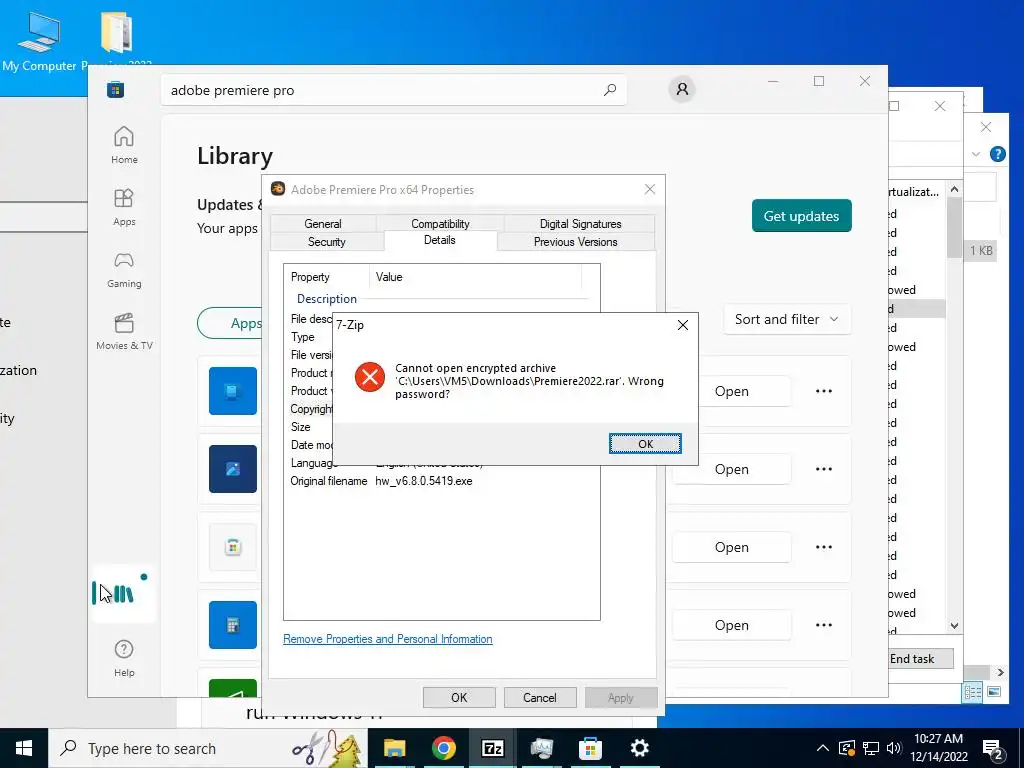This screenshot has width=1024, height=768.
Task: Open Apps in Microsoft Store sidebar
Action: pos(124,207)
